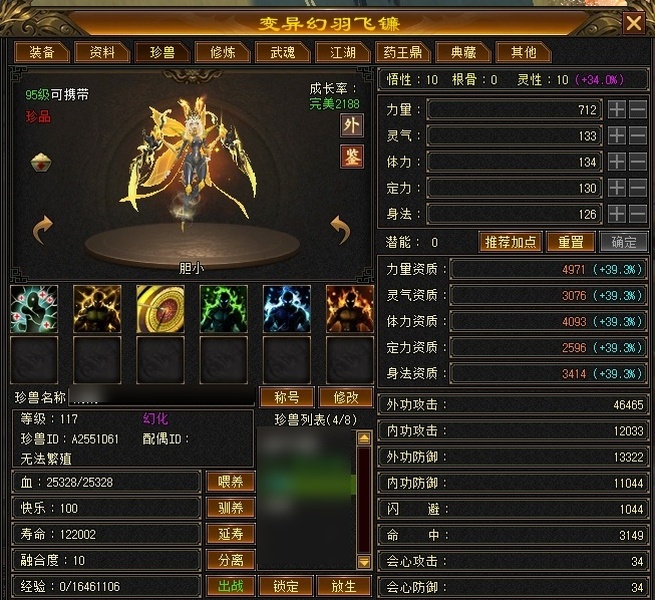Click the rice bowl food icon
Viewport: 655px width, 600px height.
tap(41, 163)
